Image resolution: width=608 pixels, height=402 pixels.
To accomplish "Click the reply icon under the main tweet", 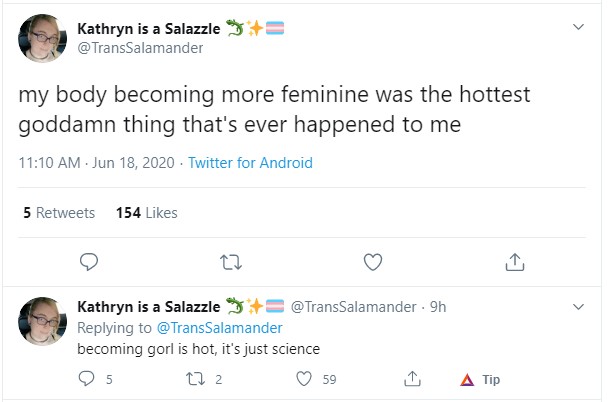I will pos(89,262).
